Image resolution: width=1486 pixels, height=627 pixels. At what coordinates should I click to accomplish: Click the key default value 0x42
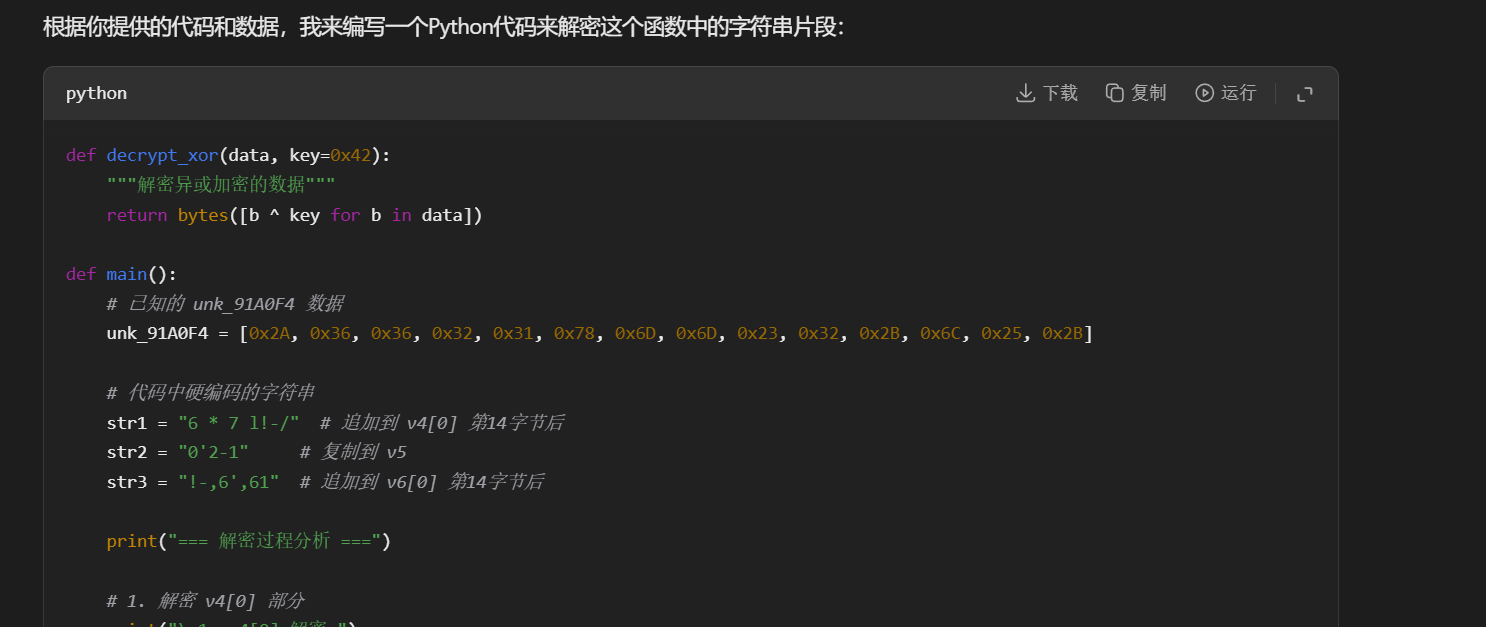click(350, 155)
